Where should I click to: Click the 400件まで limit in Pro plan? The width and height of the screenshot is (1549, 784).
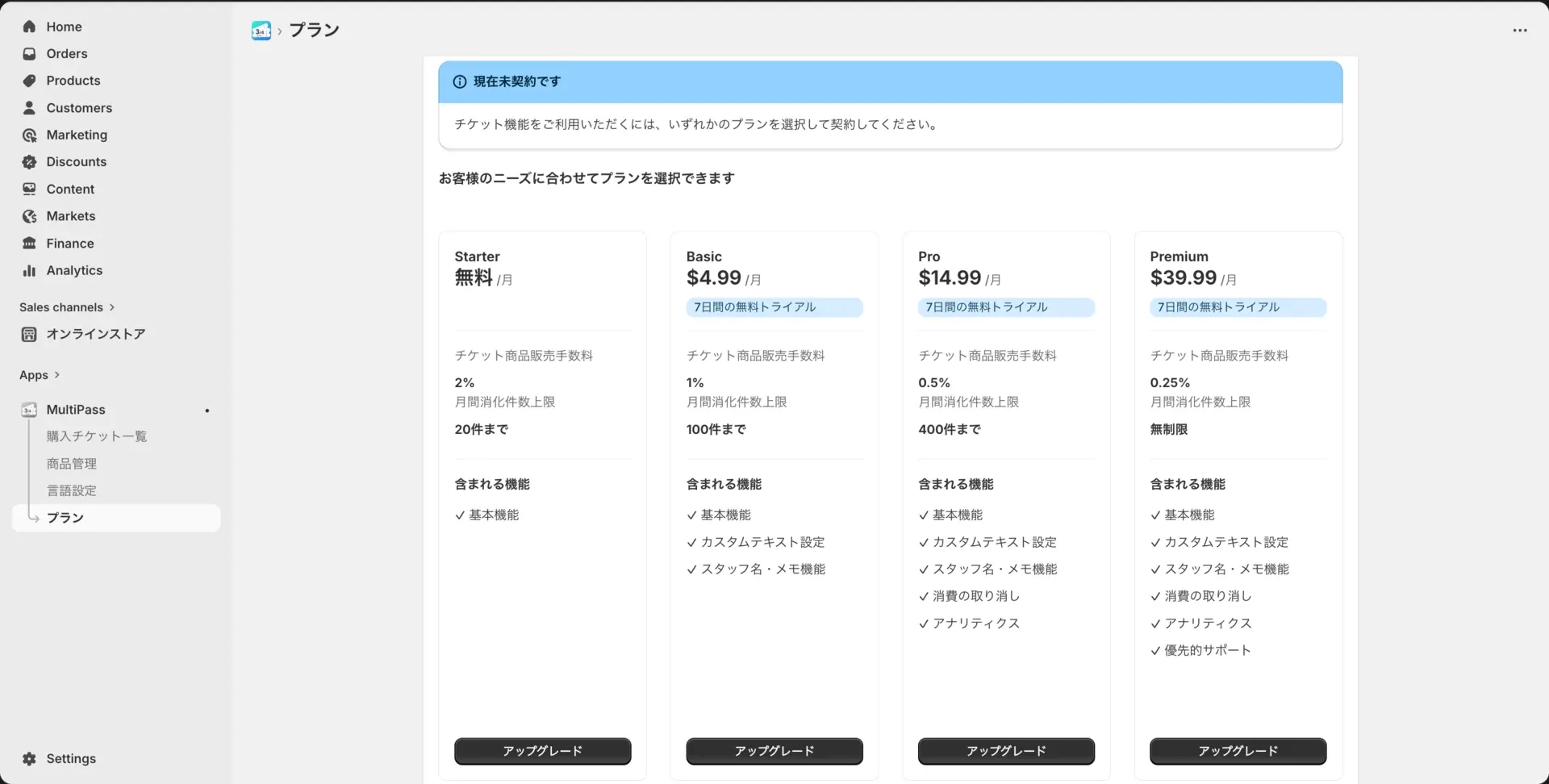[950, 430]
